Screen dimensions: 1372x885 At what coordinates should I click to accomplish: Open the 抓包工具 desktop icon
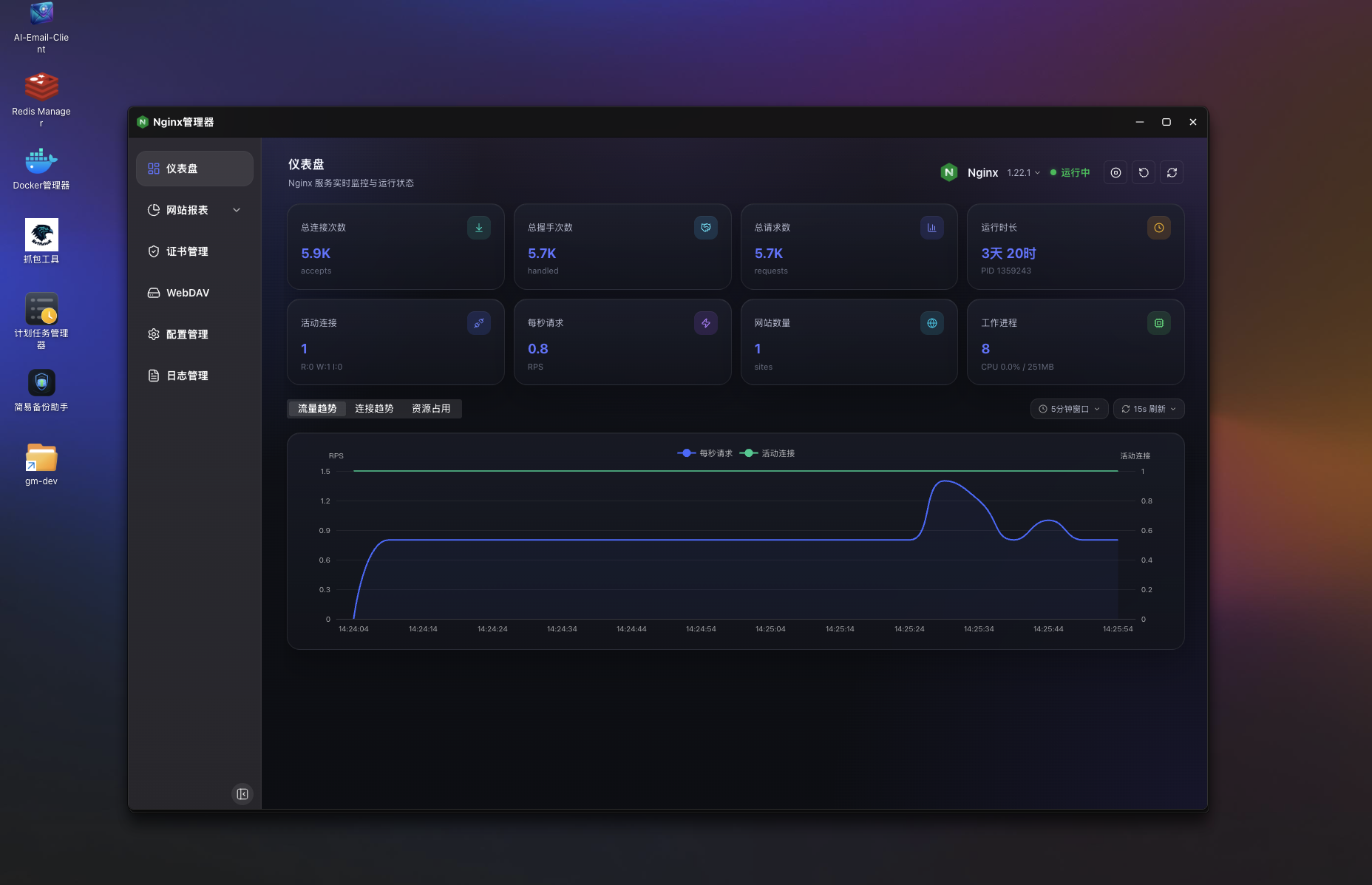tap(41, 242)
